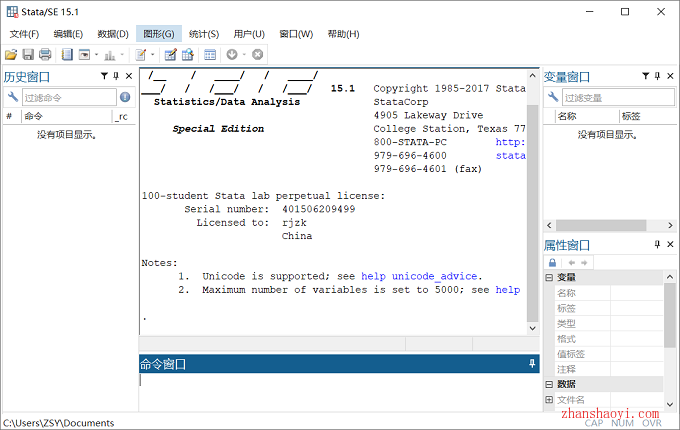This screenshot has height=430, width=680.
Task: Click the More down-arrow toolbar icon
Action: (x=232, y=55)
